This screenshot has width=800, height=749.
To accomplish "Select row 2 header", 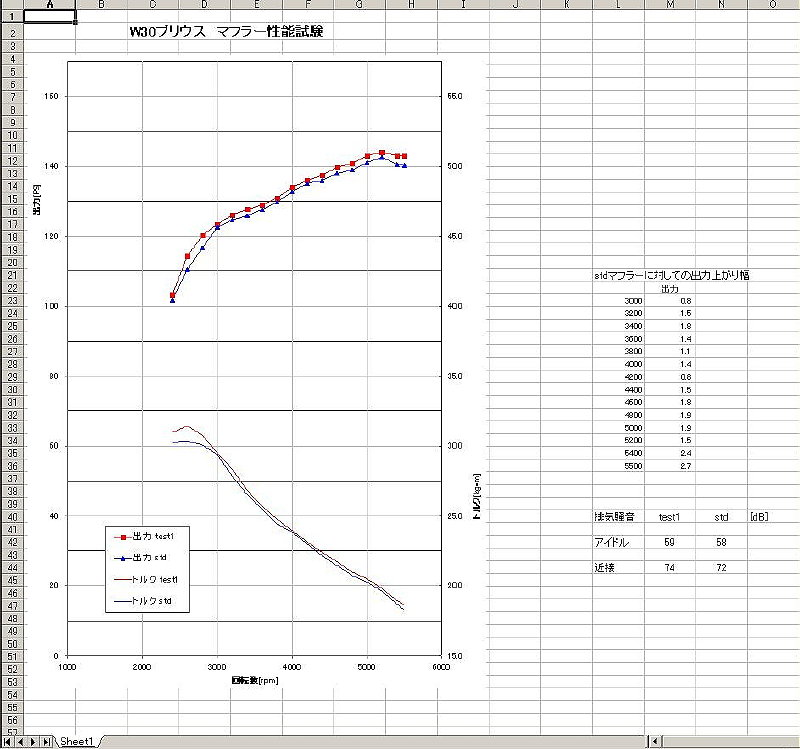I will (12, 34).
